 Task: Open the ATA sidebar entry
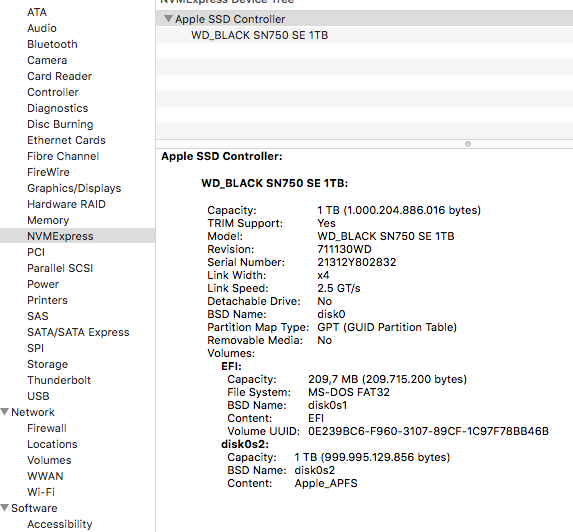point(37,12)
